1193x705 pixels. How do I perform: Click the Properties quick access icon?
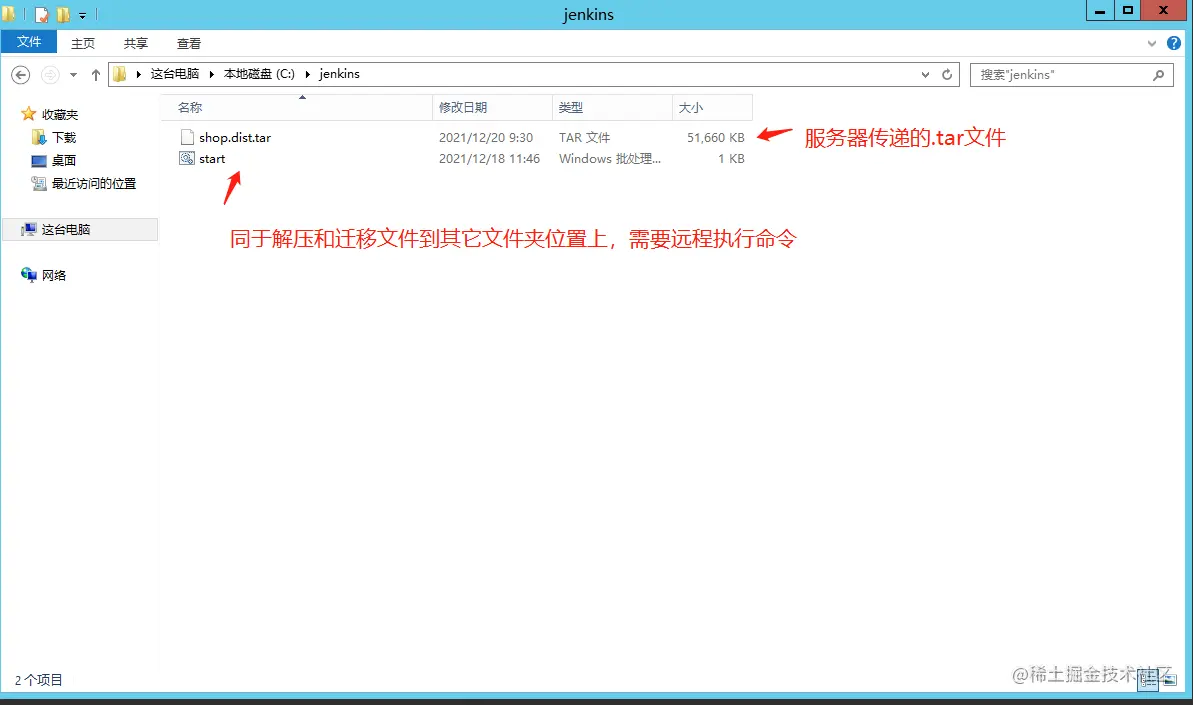(x=42, y=14)
